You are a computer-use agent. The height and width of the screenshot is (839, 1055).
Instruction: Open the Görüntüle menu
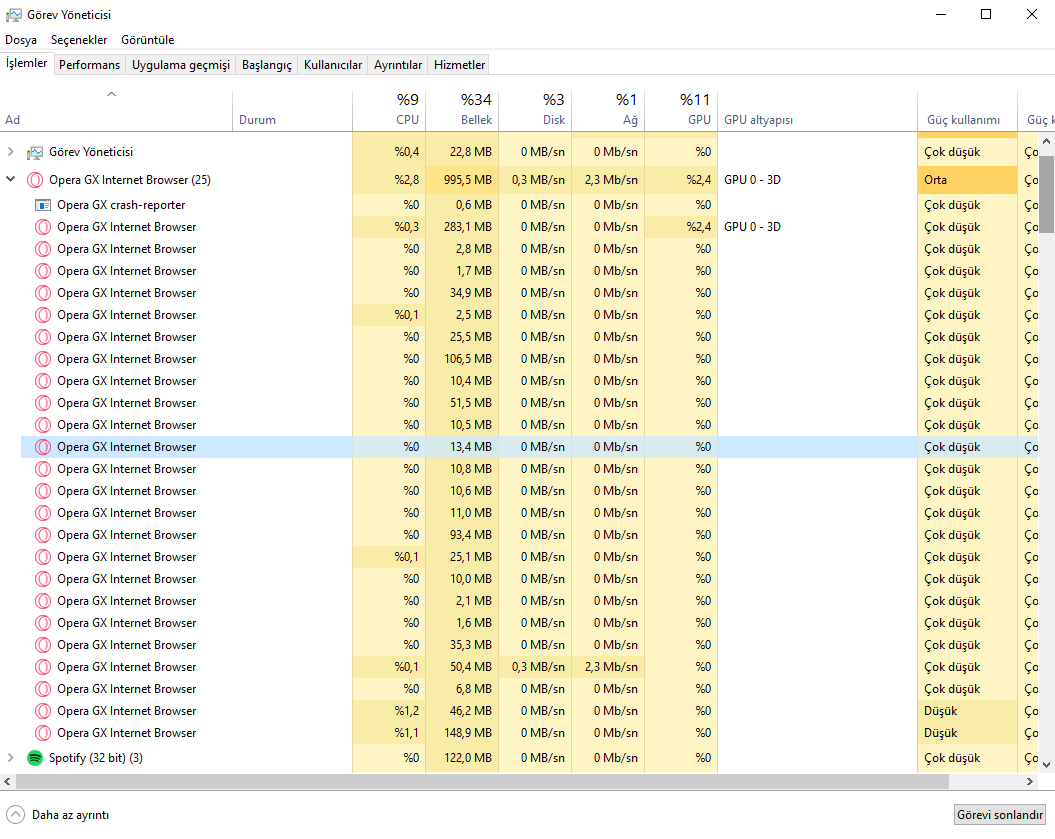pyautogui.click(x=147, y=40)
